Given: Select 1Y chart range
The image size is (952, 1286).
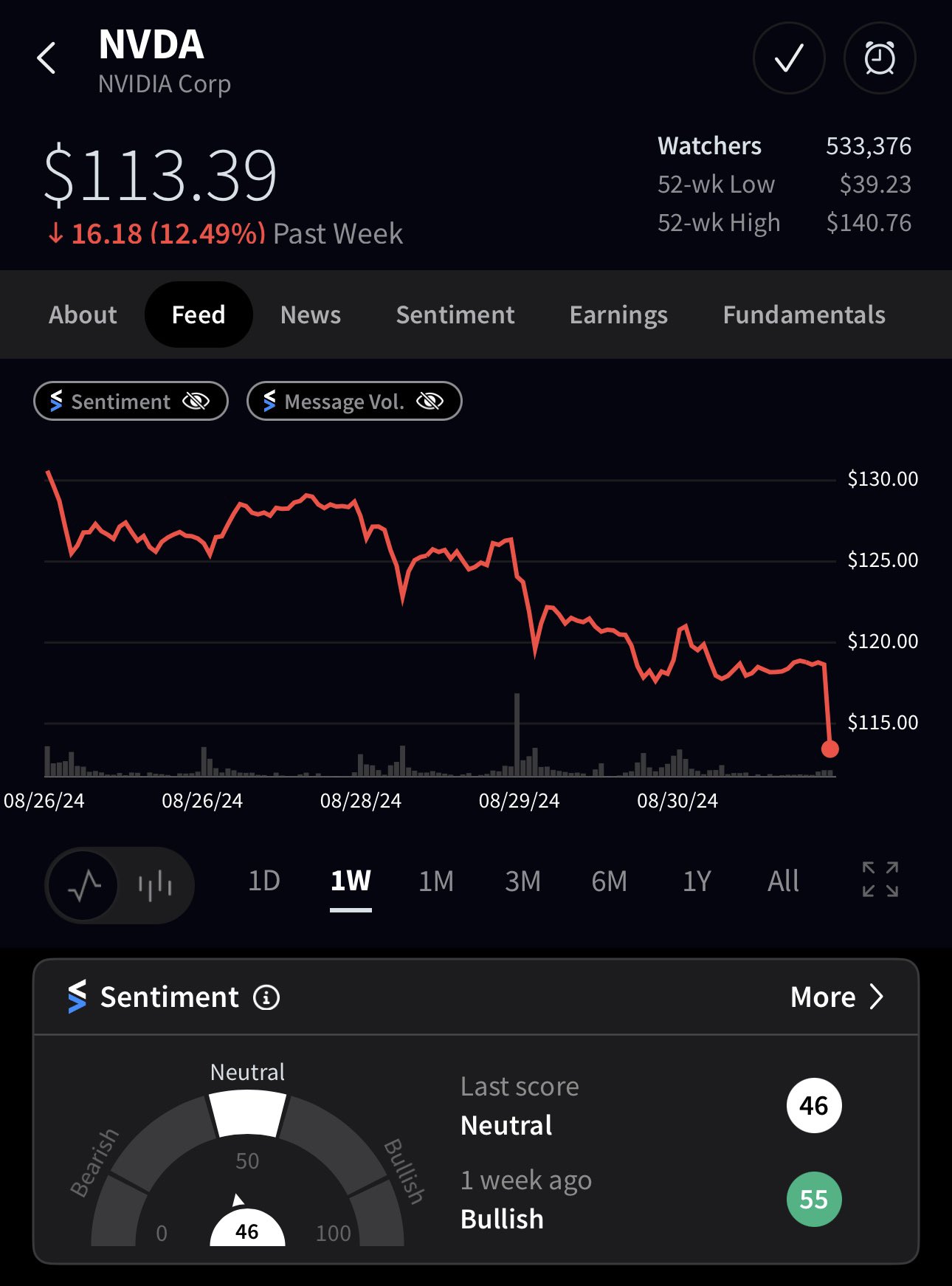Looking at the screenshot, I should tap(697, 881).
